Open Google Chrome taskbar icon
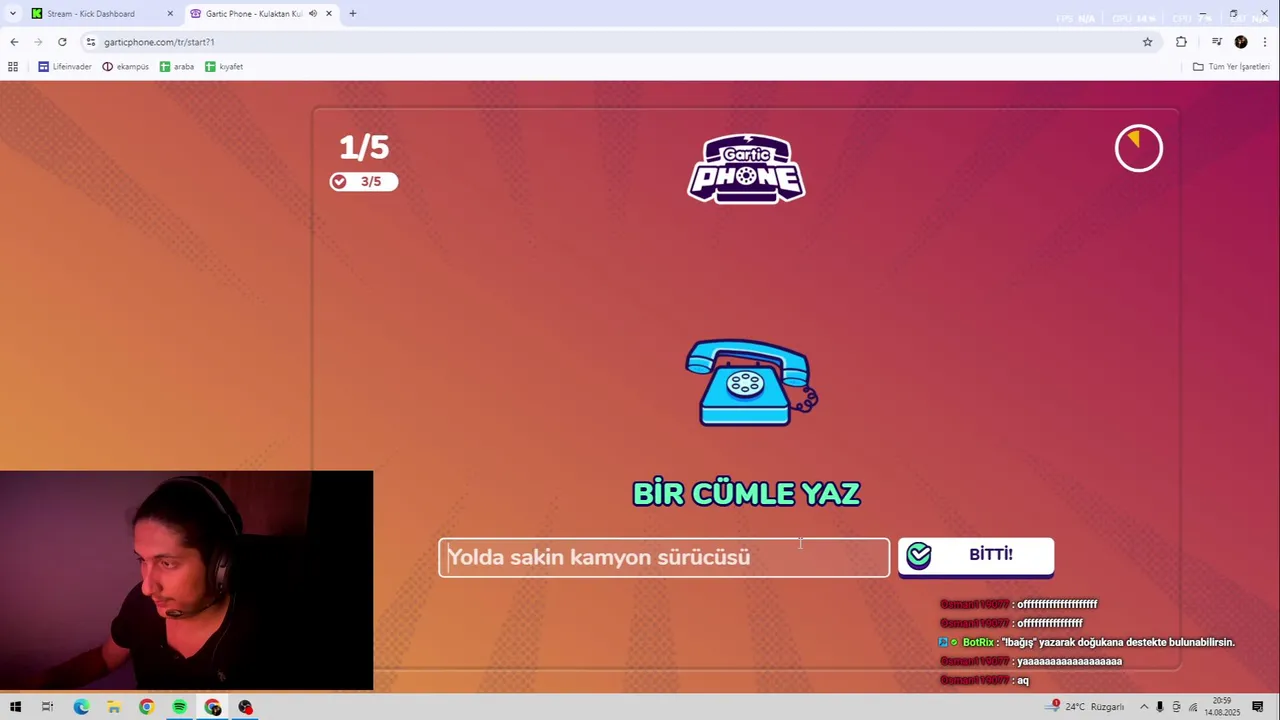 (147, 707)
